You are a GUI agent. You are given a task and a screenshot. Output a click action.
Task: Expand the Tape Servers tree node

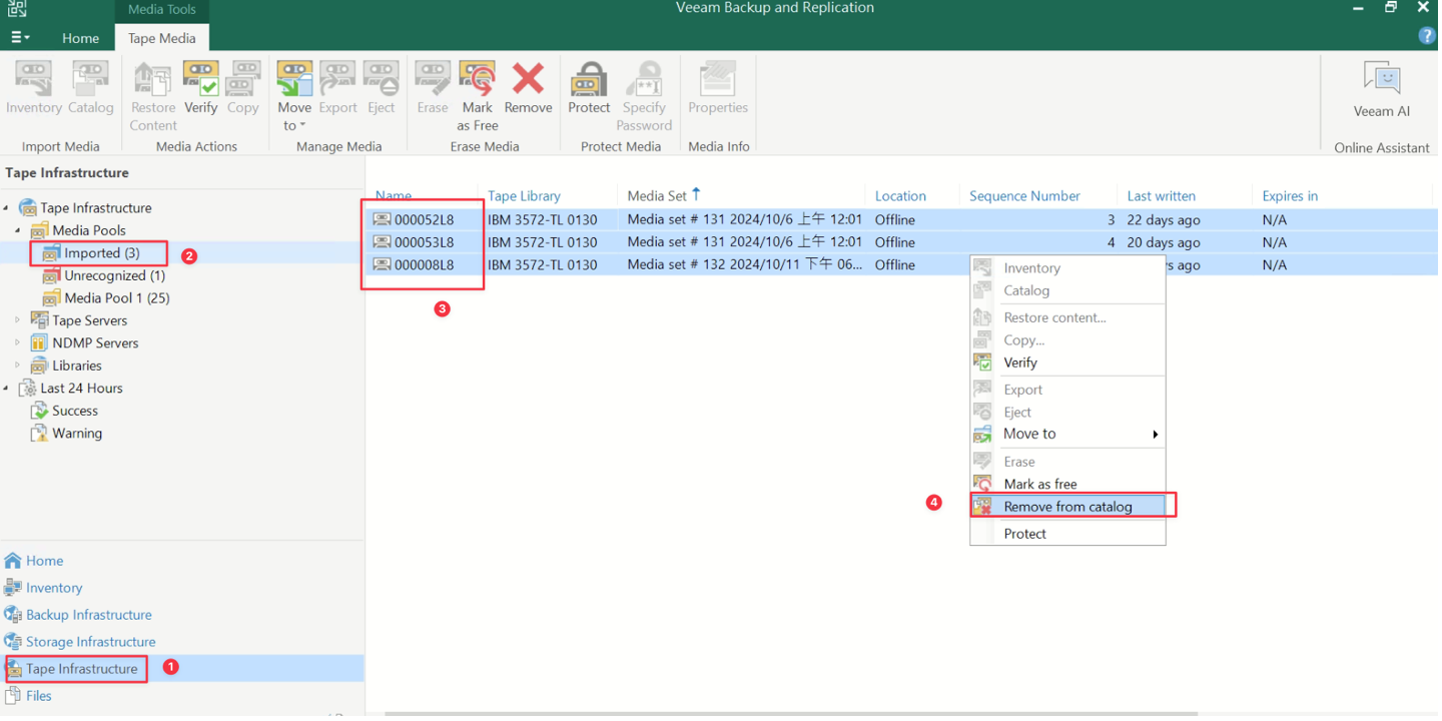pyautogui.click(x=18, y=321)
